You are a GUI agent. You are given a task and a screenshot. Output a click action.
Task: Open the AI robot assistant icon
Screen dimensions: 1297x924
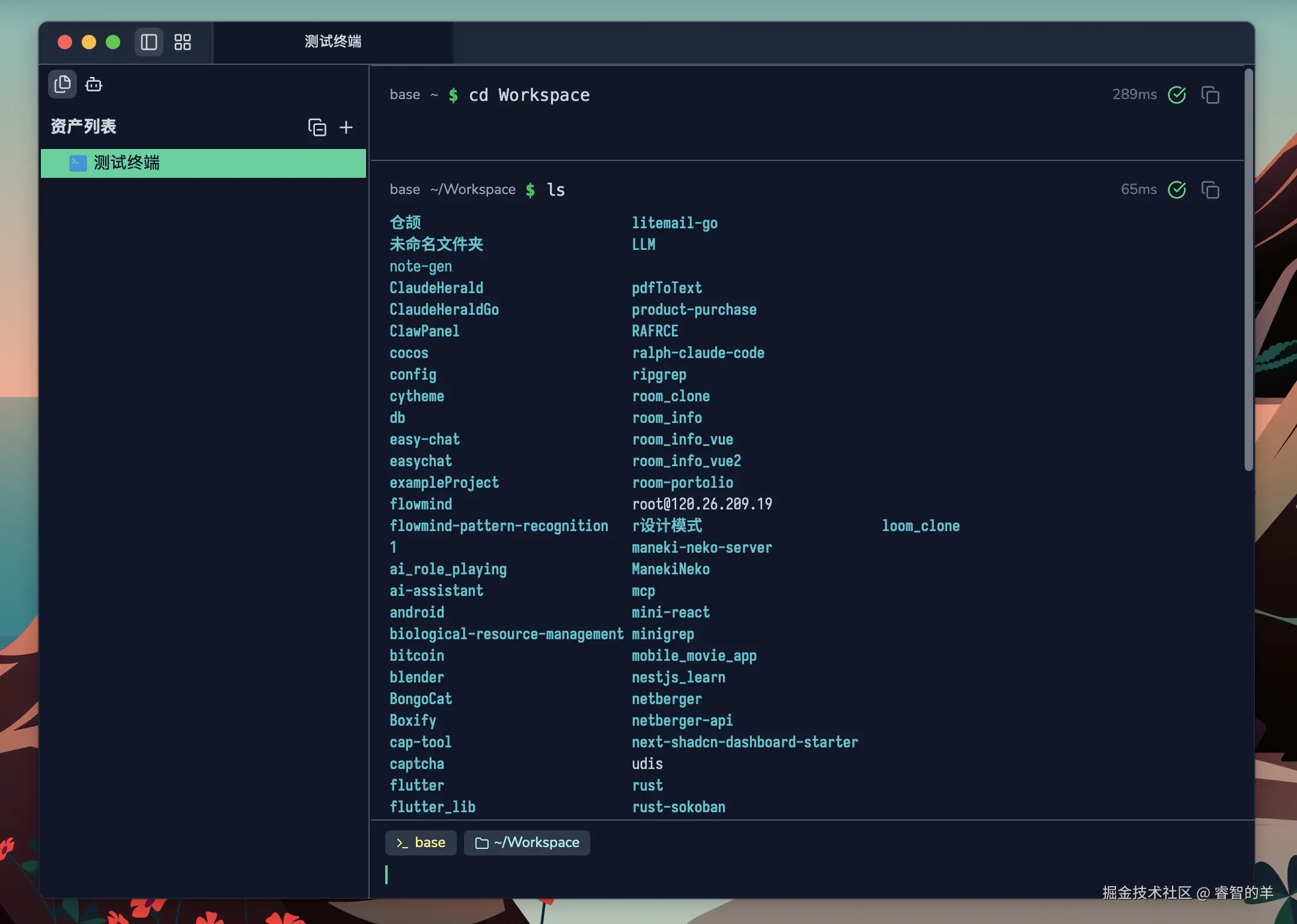94,84
